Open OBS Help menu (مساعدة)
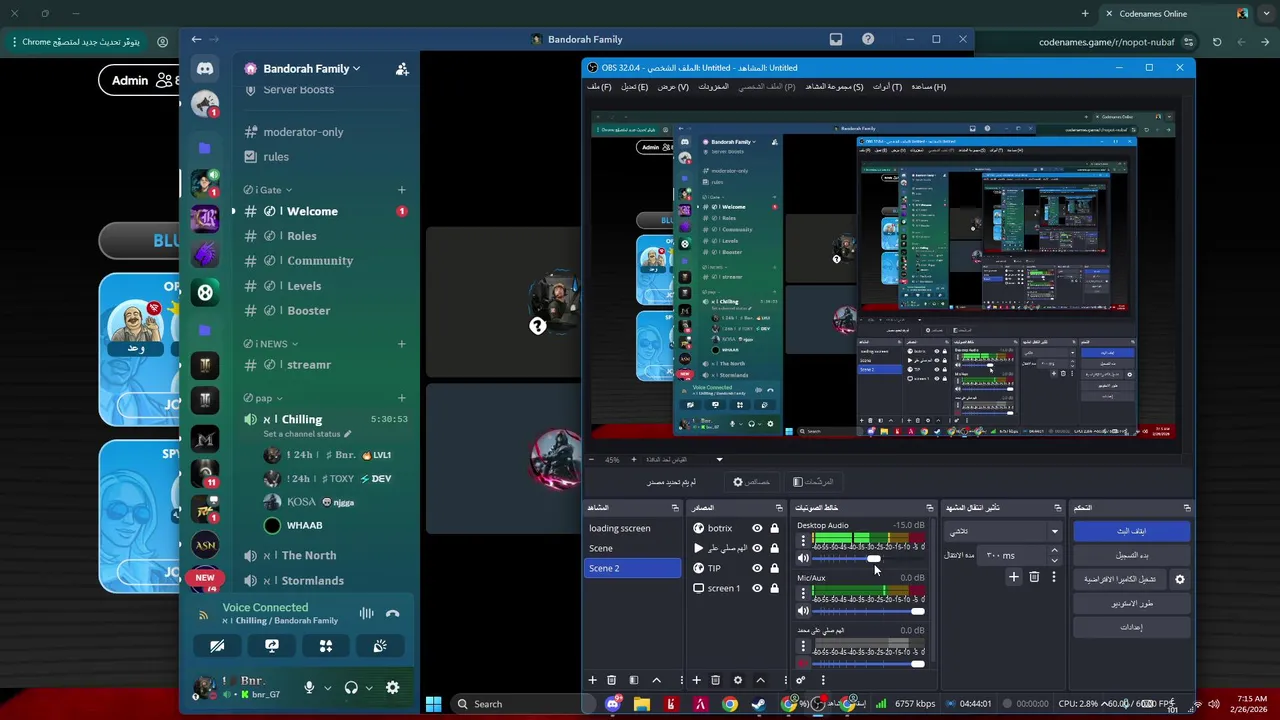This screenshot has height=720, width=1280. click(x=928, y=87)
